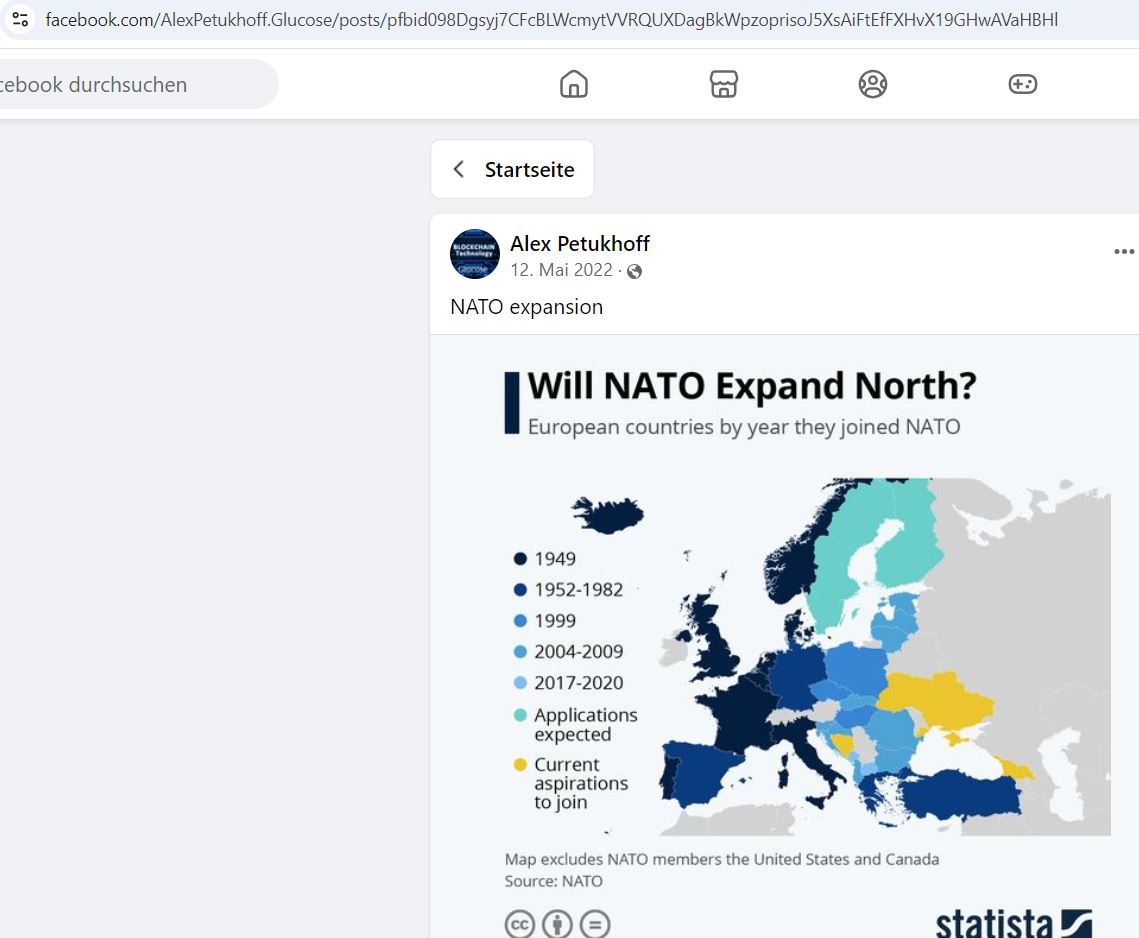Click the NATO expansion post text
The height and width of the screenshot is (938, 1139).
click(527, 307)
